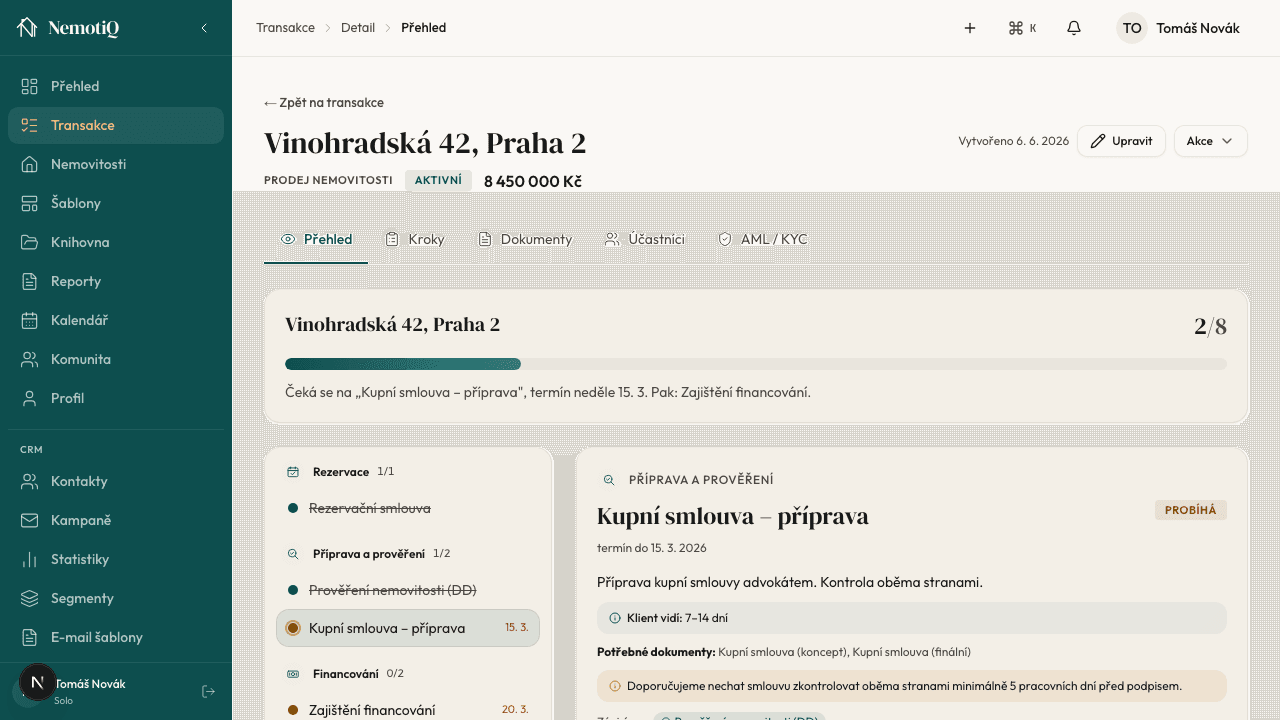Click the Doporučujeme recommendation notice

(912, 686)
